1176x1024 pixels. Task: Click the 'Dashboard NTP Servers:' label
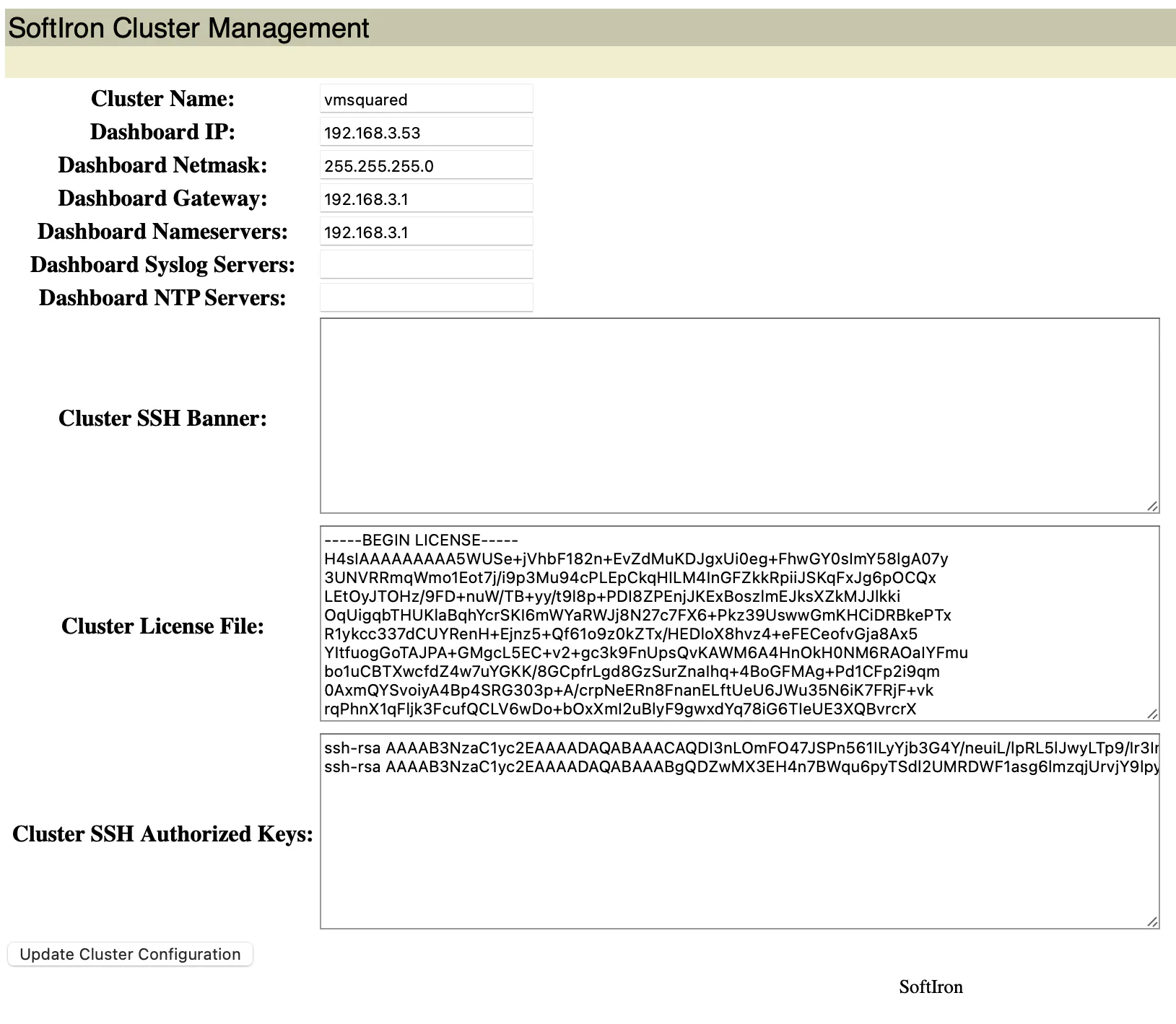pyautogui.click(x=162, y=297)
